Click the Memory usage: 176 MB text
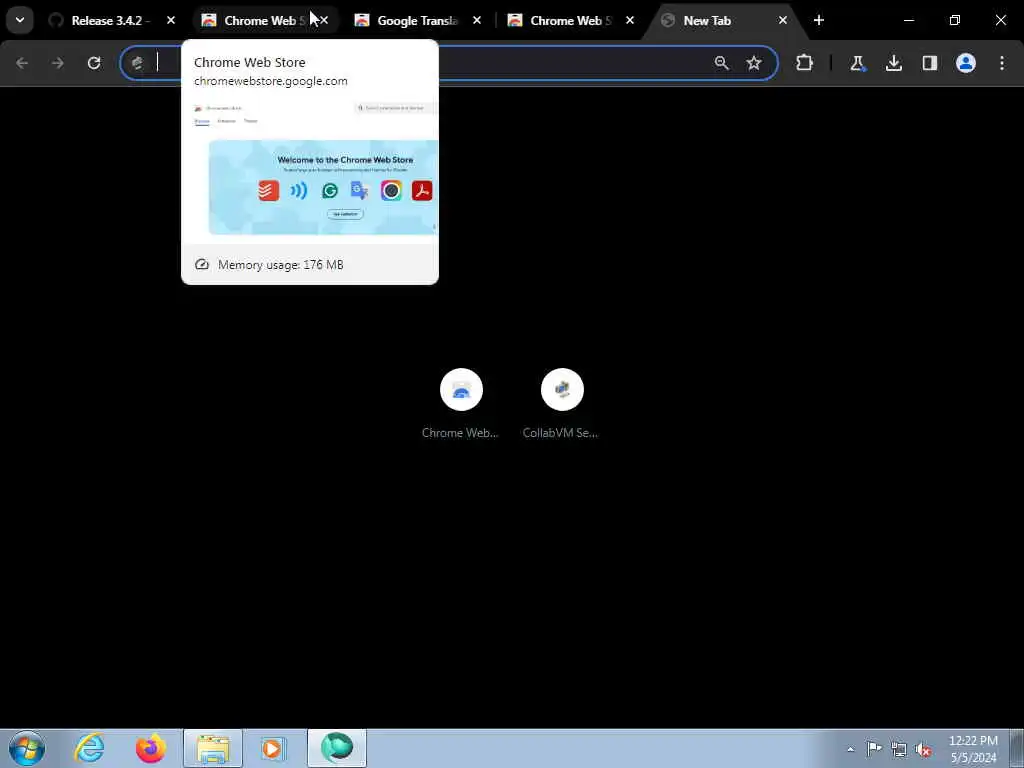Screen dimensions: 1024x768 [281, 264]
